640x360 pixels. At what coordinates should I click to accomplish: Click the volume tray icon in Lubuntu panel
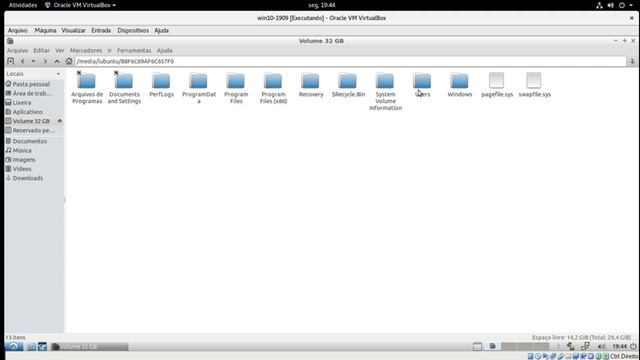tap(602, 347)
